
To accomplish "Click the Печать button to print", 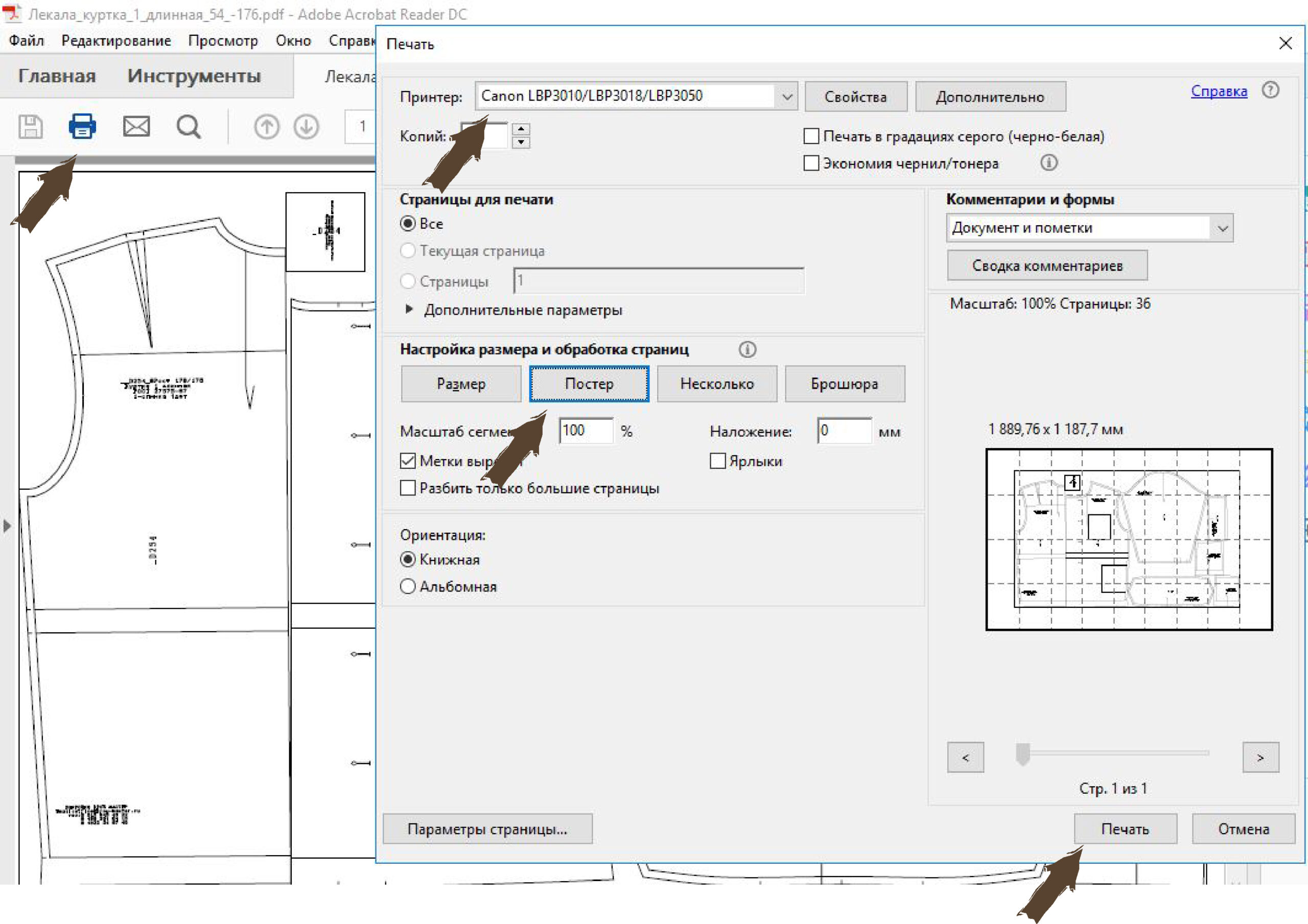I will click(x=1125, y=829).
